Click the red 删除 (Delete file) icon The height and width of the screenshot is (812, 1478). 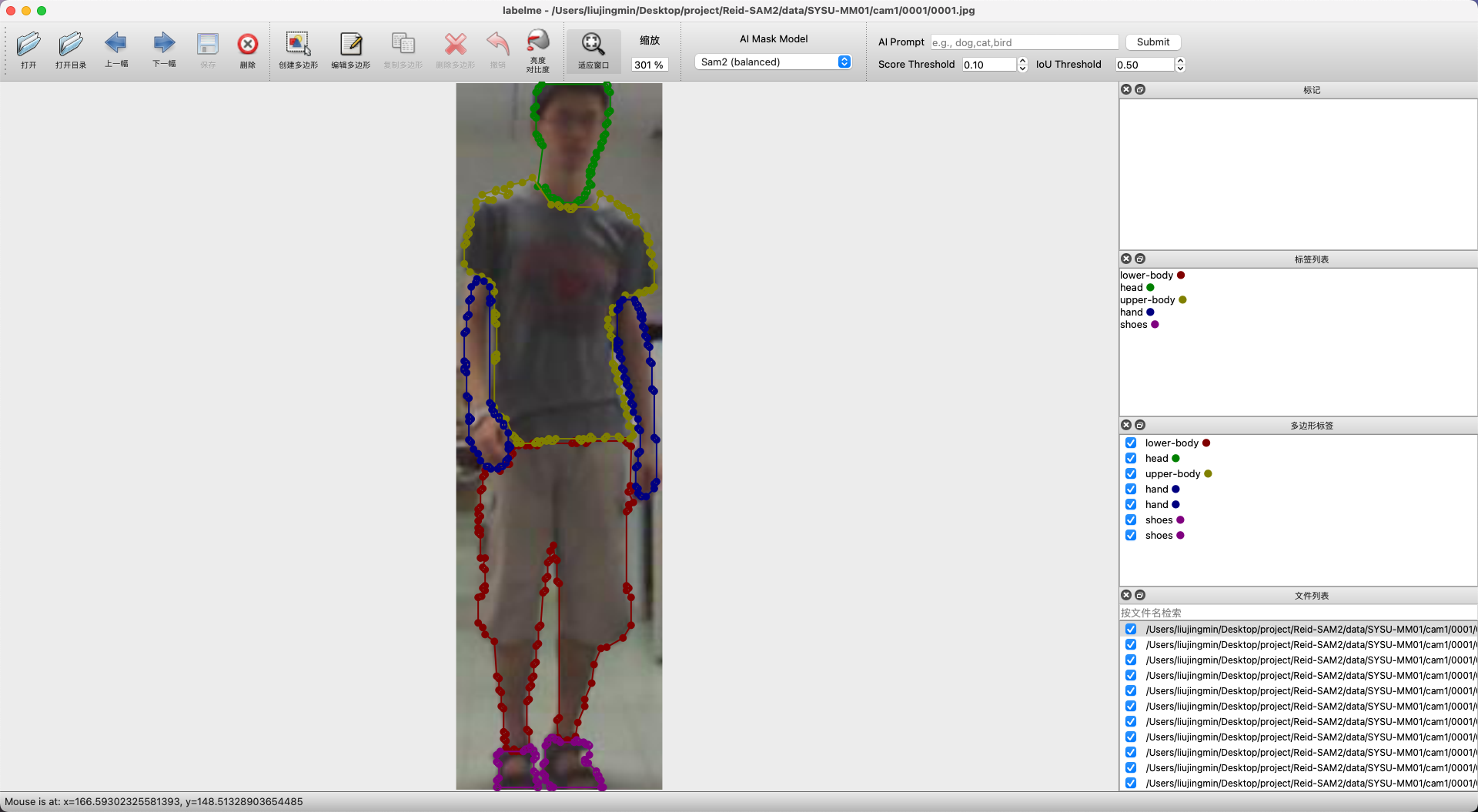click(x=247, y=44)
